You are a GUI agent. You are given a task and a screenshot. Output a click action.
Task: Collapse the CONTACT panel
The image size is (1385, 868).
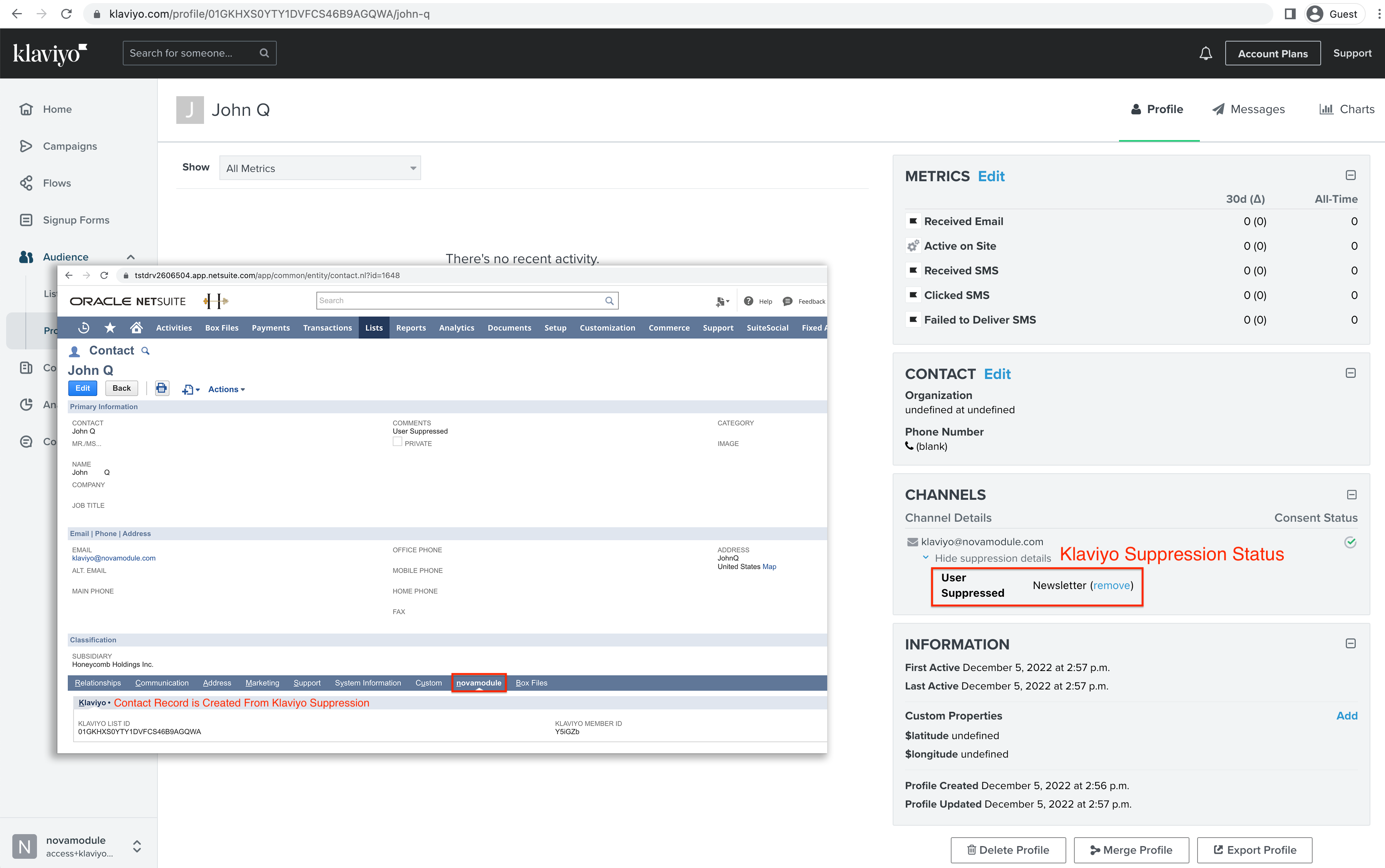(1350, 373)
